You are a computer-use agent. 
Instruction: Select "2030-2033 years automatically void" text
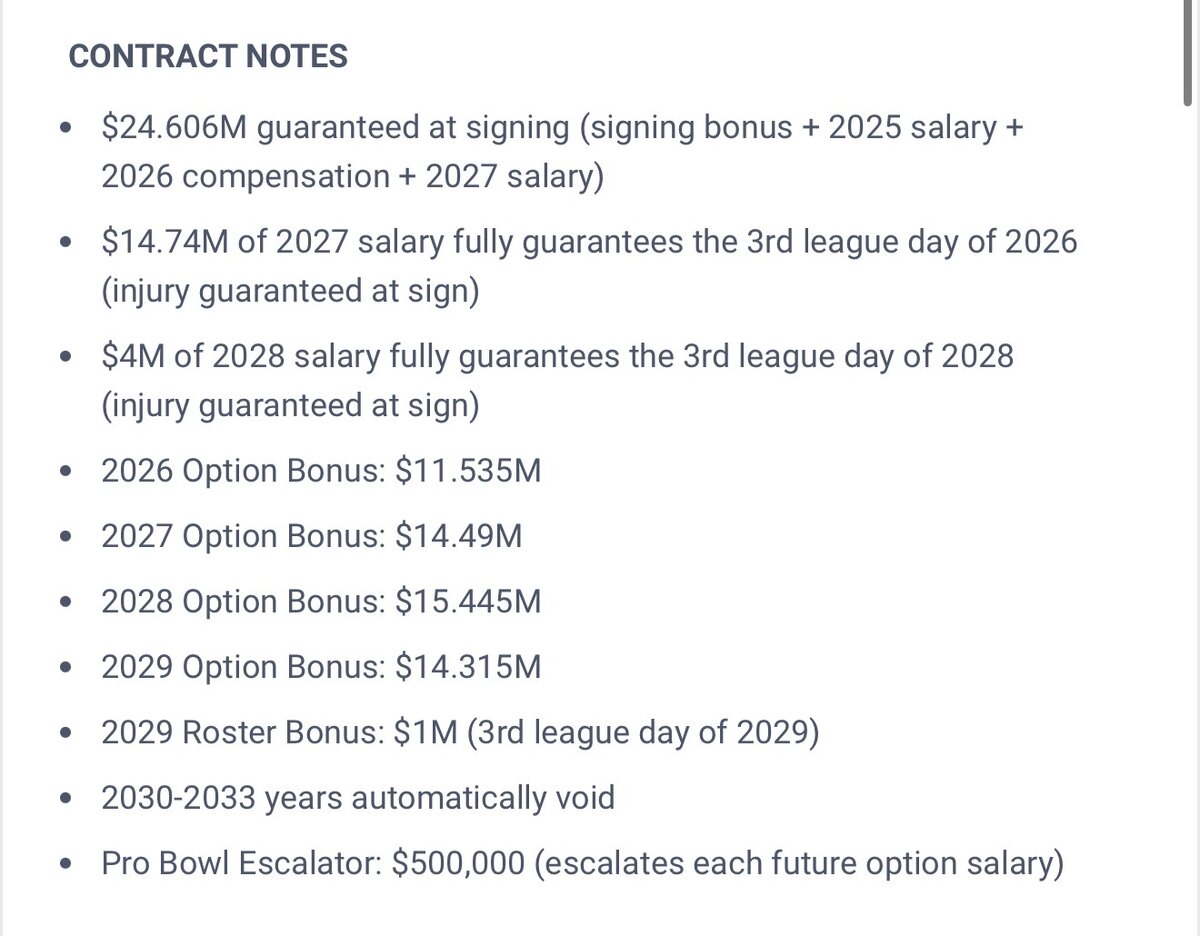[357, 798]
